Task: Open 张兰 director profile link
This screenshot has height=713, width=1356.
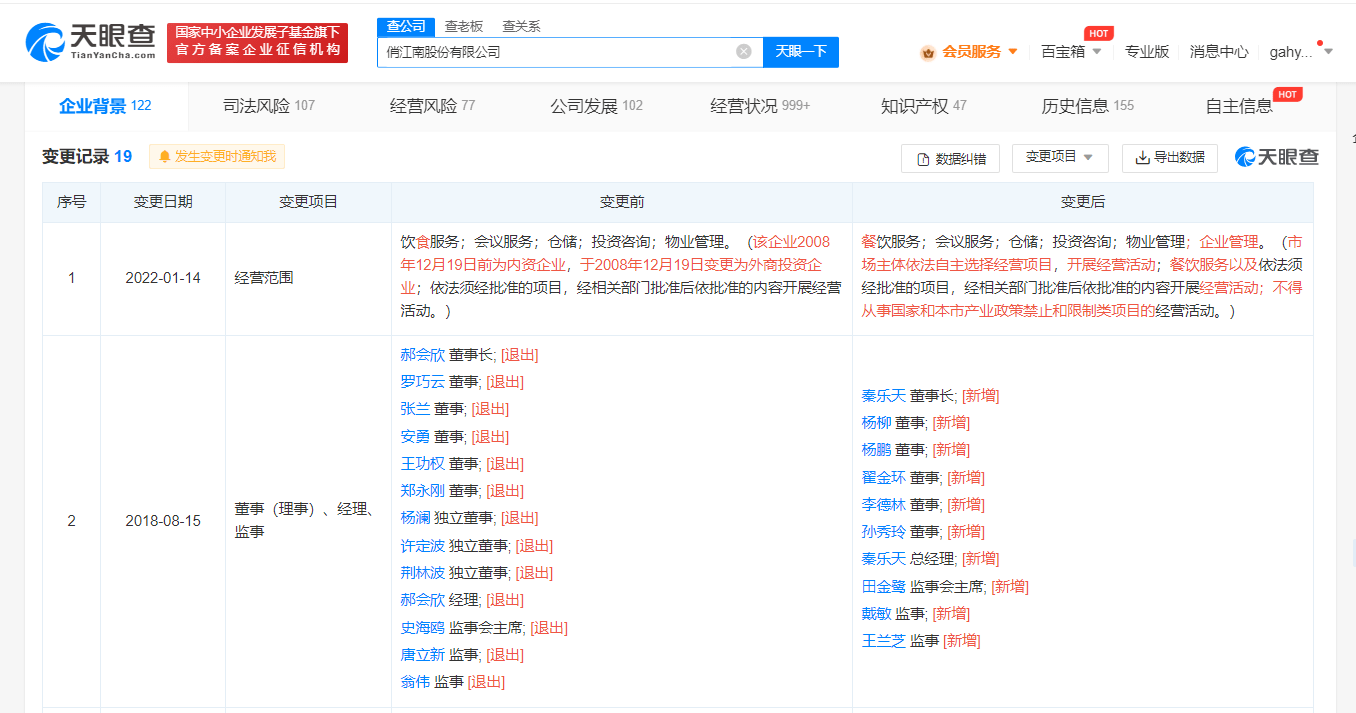Action: (415, 409)
